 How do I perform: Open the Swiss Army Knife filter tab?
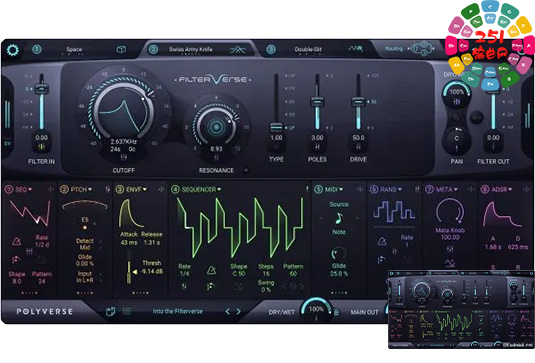tap(190, 49)
